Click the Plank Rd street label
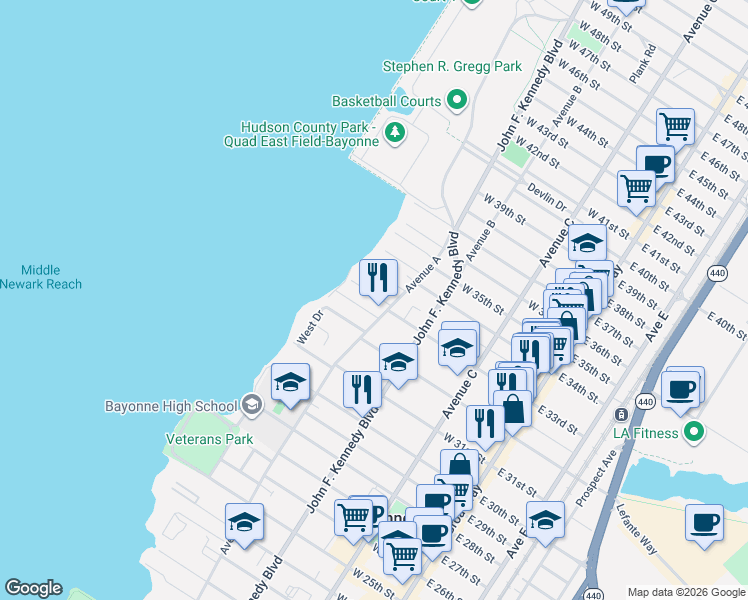 643,64
